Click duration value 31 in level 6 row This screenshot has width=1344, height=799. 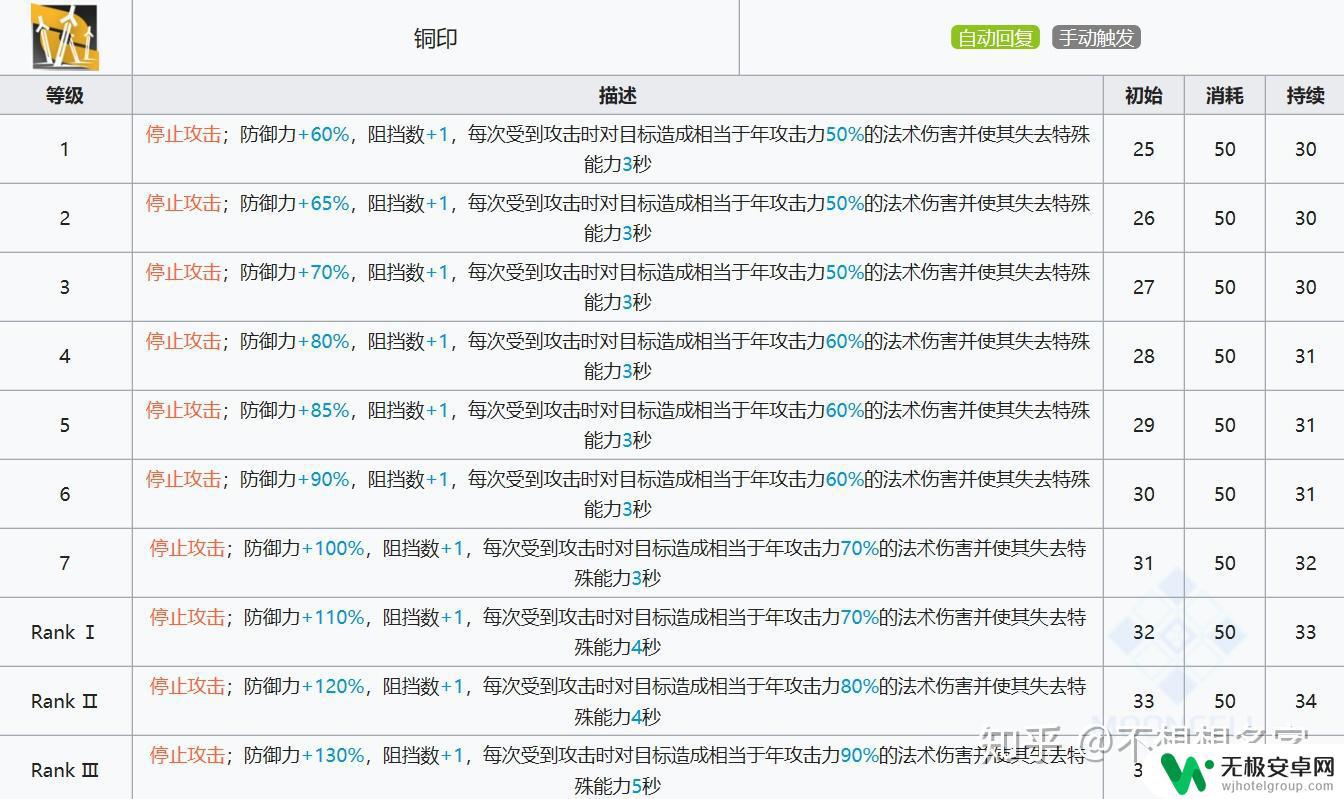[x=1305, y=494]
